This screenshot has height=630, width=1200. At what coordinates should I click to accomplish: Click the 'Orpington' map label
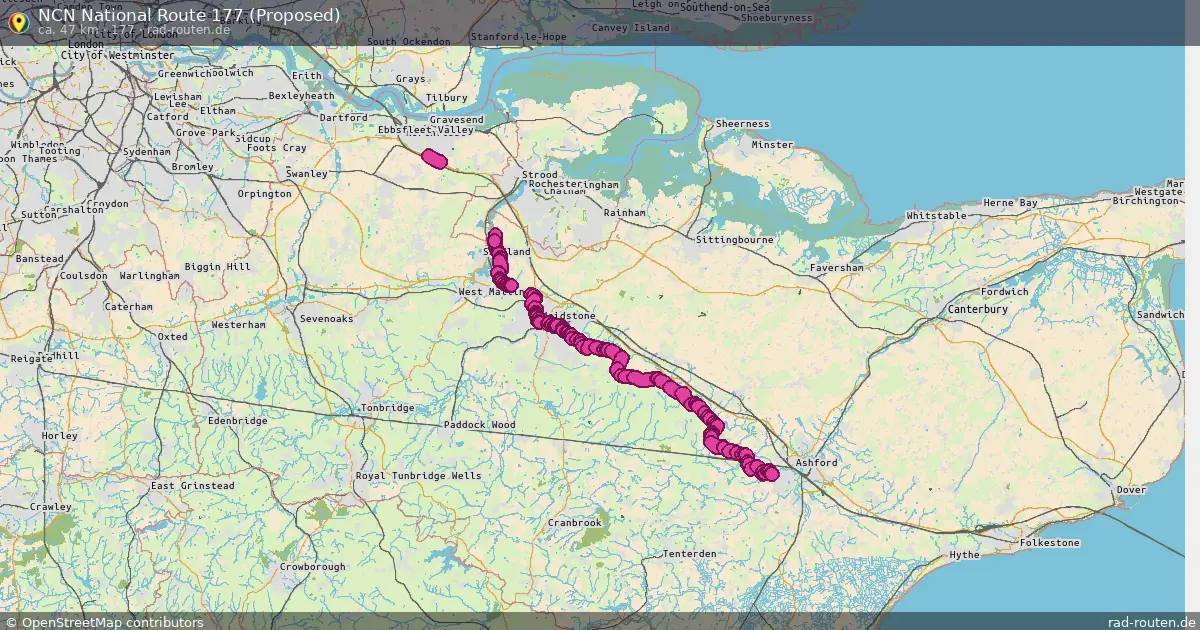pyautogui.click(x=264, y=194)
